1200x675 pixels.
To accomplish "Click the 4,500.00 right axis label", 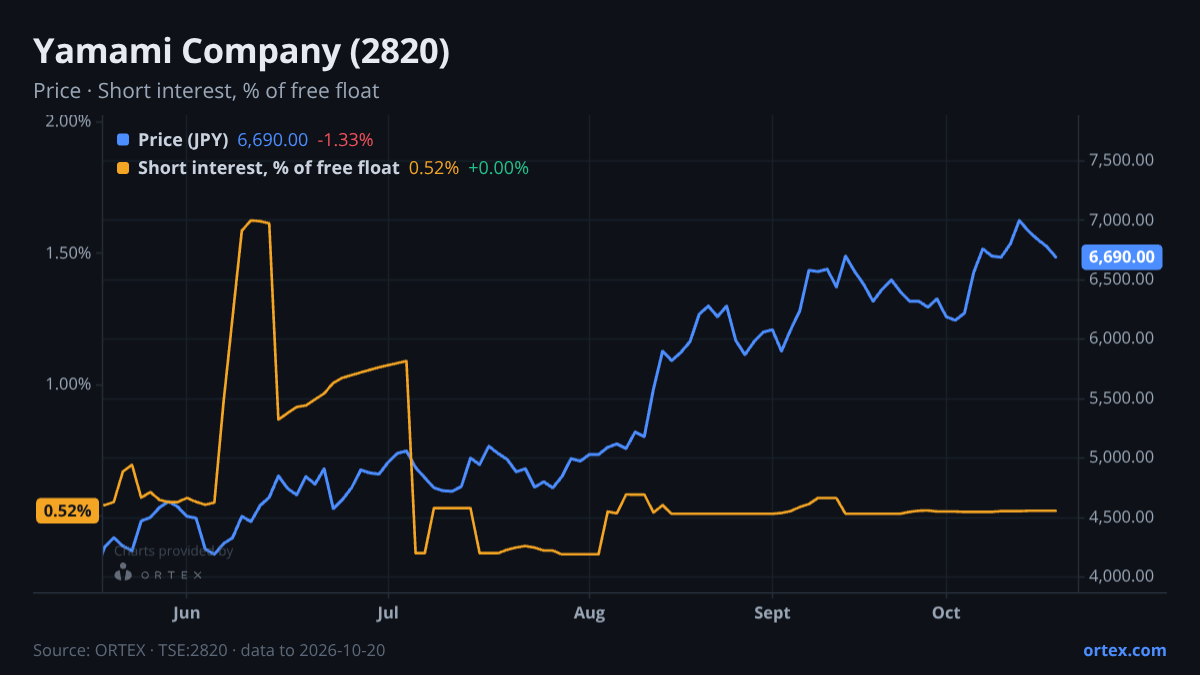I will point(1121,517).
